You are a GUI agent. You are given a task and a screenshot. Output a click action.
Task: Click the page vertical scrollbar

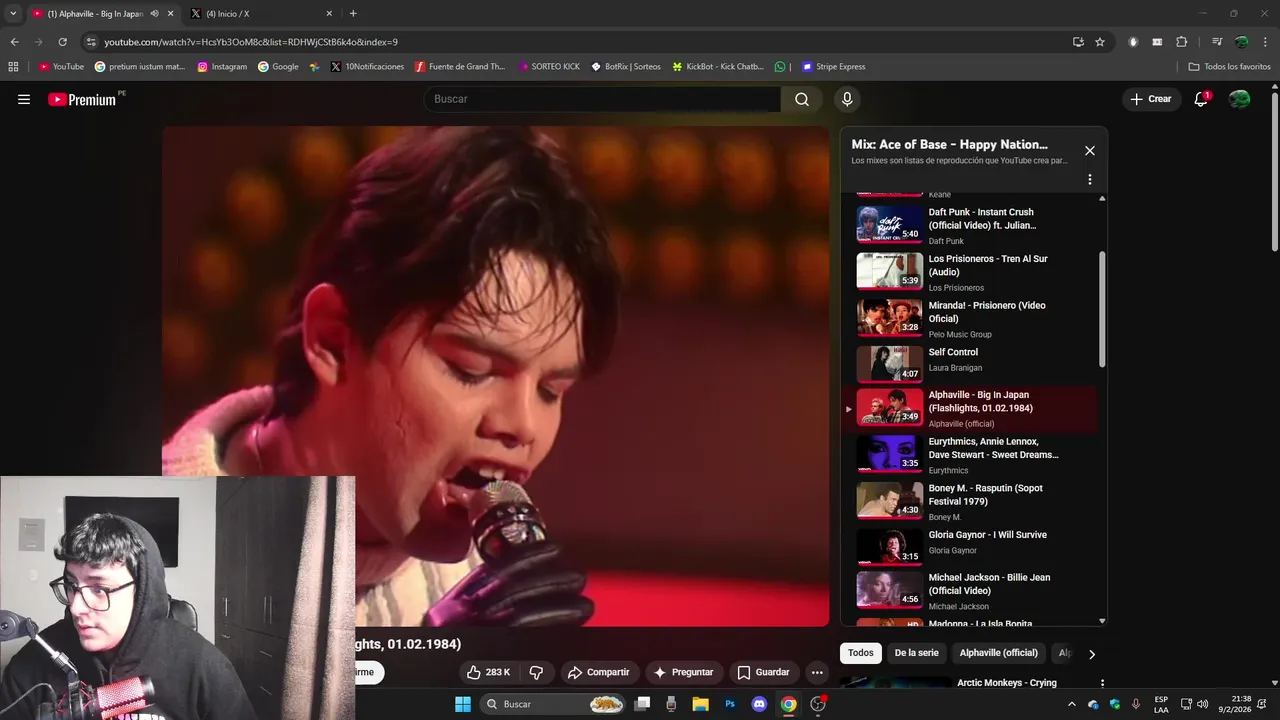[x=1274, y=170]
